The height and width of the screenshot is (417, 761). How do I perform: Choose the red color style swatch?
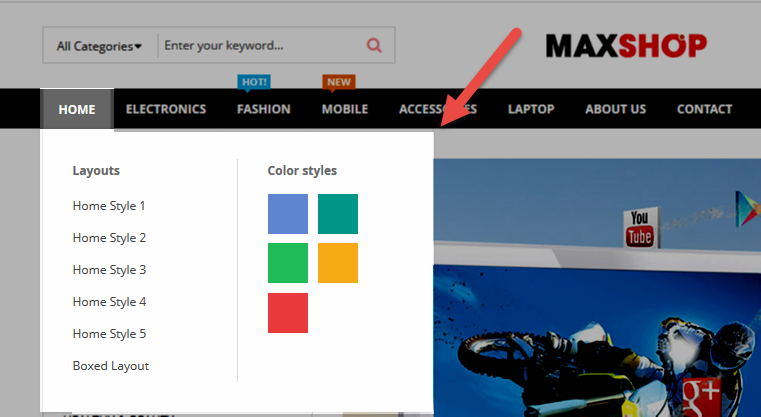click(288, 313)
